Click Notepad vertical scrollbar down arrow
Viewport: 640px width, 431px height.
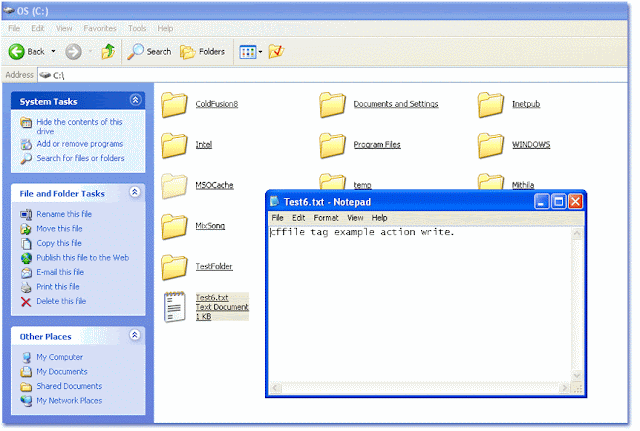(x=577, y=375)
